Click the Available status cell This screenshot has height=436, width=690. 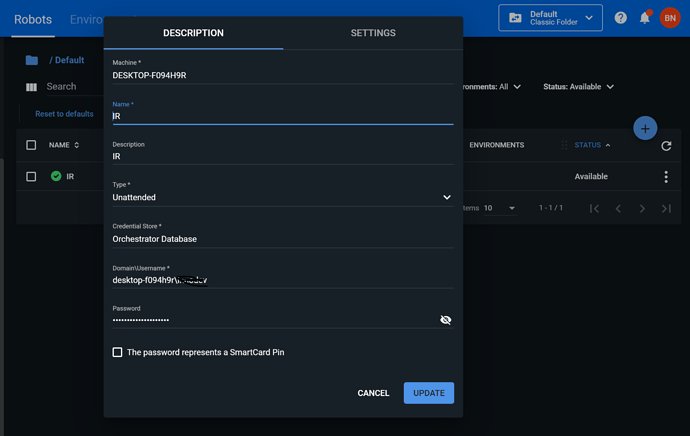pyautogui.click(x=591, y=176)
